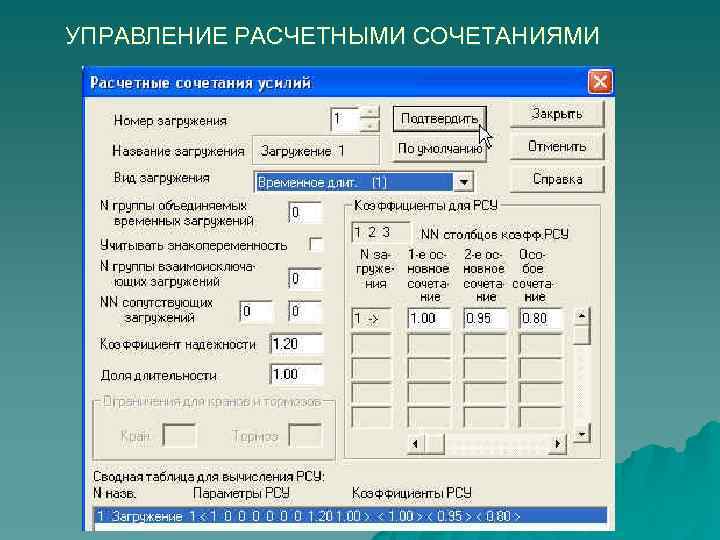This screenshot has height=540, width=720.
Task: Increase Номер загружения with up spinner arrow
Action: pos(370,112)
